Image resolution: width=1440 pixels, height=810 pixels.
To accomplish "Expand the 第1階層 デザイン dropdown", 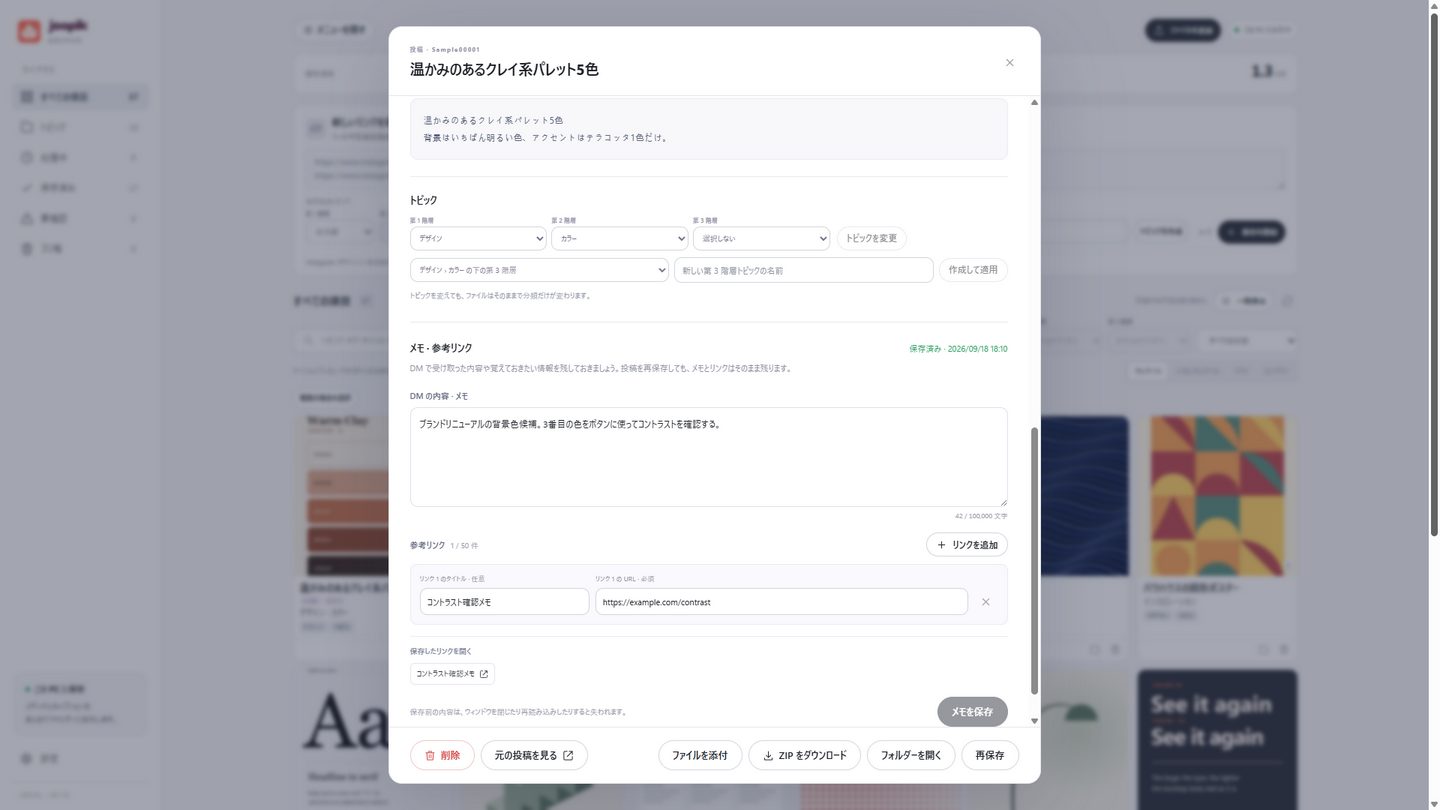I will point(478,239).
